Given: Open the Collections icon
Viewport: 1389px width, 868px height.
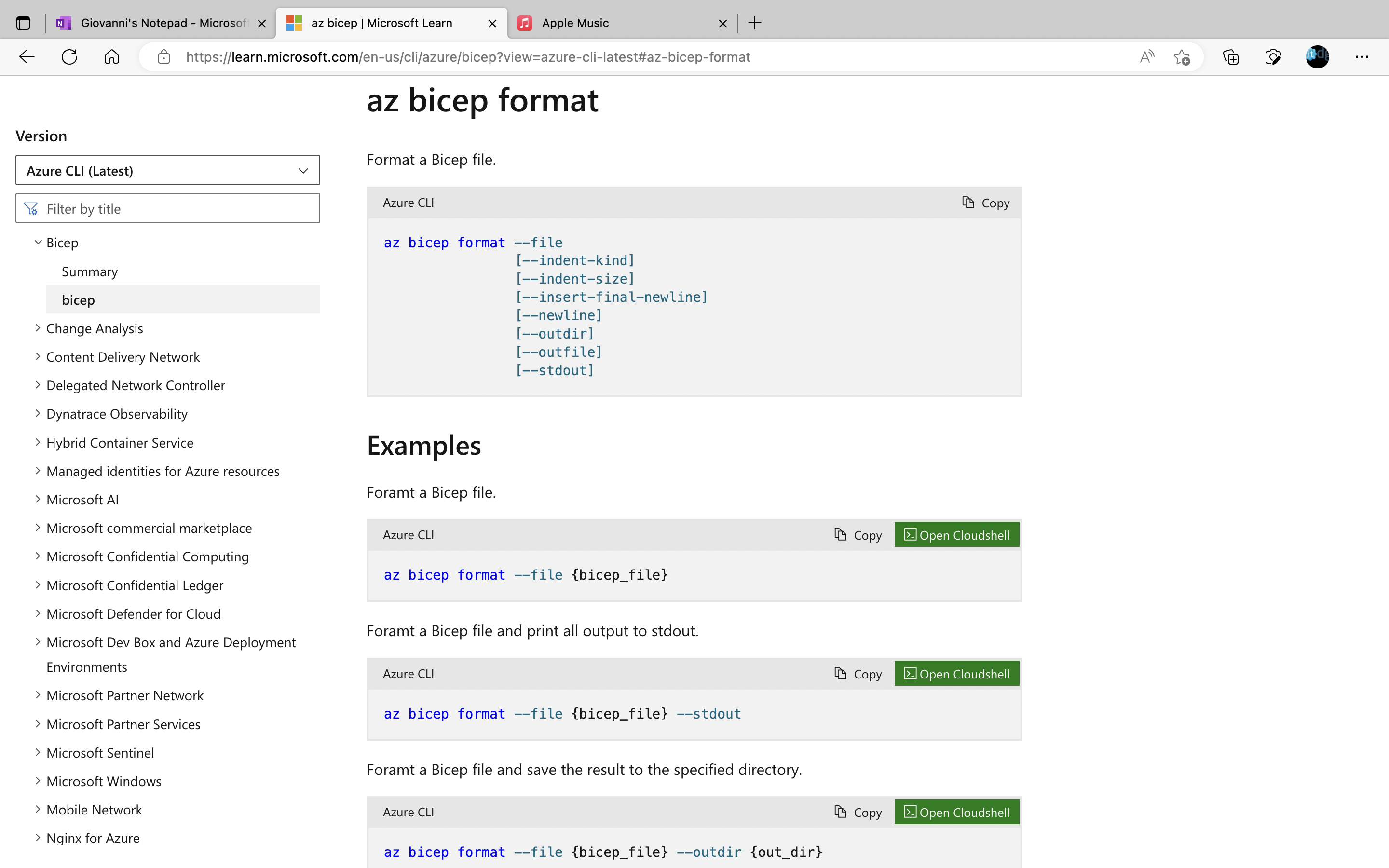Looking at the screenshot, I should coord(1230,57).
